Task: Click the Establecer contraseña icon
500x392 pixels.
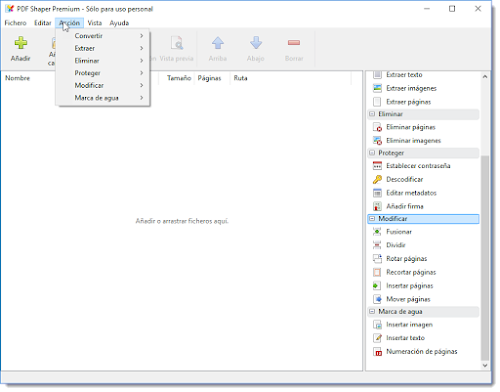Action: 377,166
